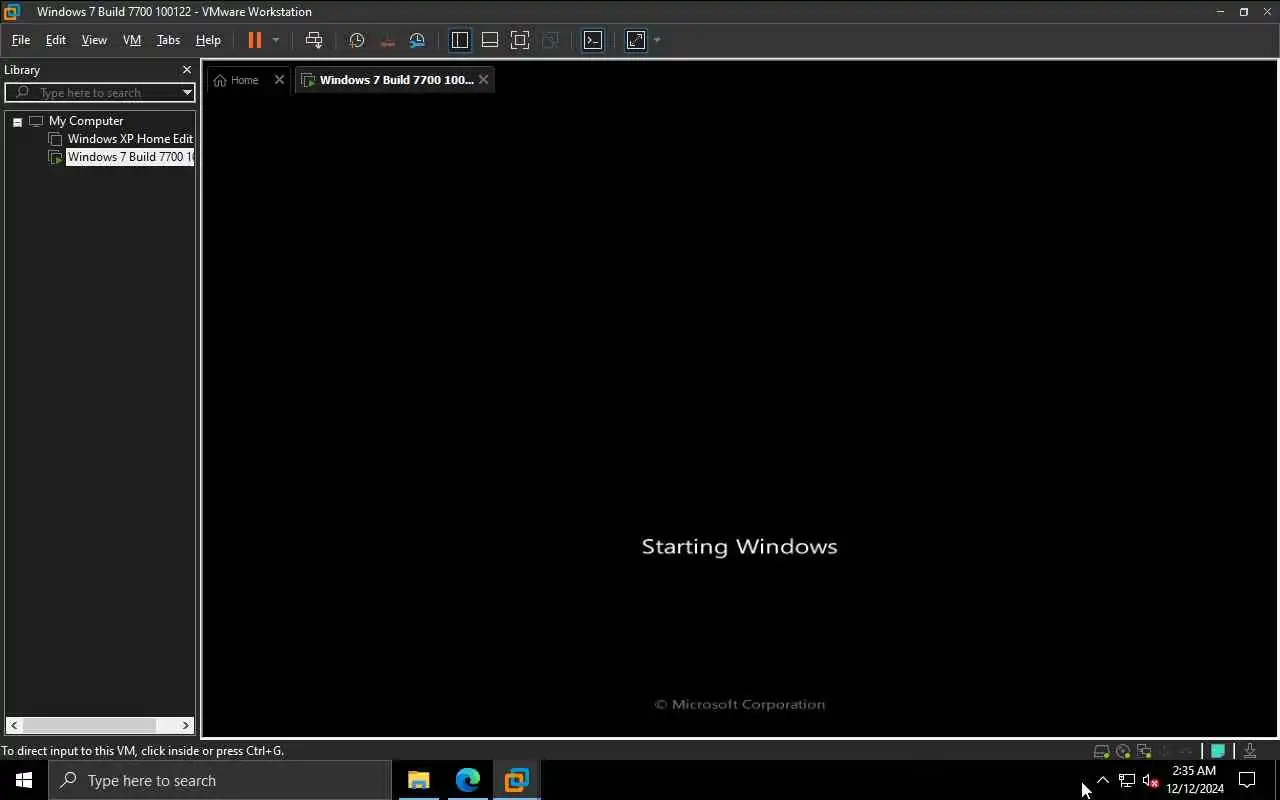Toggle the library sidebar view

coord(460,40)
